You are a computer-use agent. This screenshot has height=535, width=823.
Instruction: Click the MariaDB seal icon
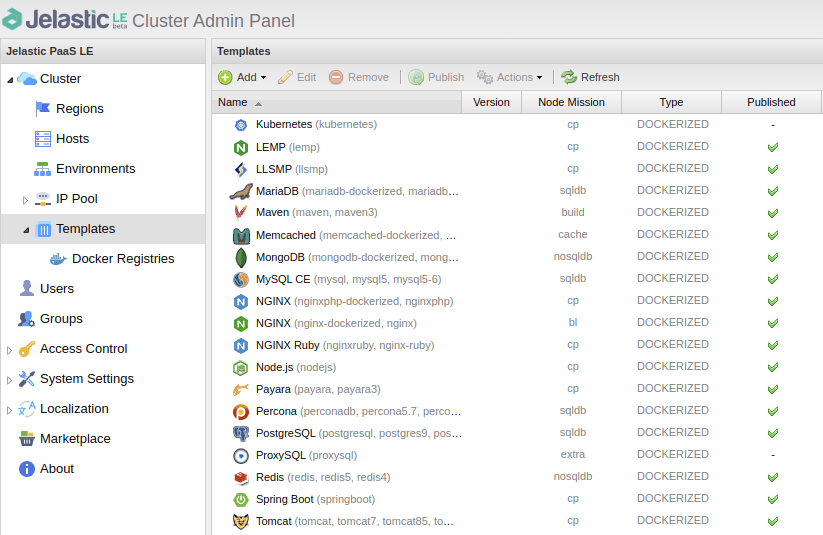(x=241, y=192)
